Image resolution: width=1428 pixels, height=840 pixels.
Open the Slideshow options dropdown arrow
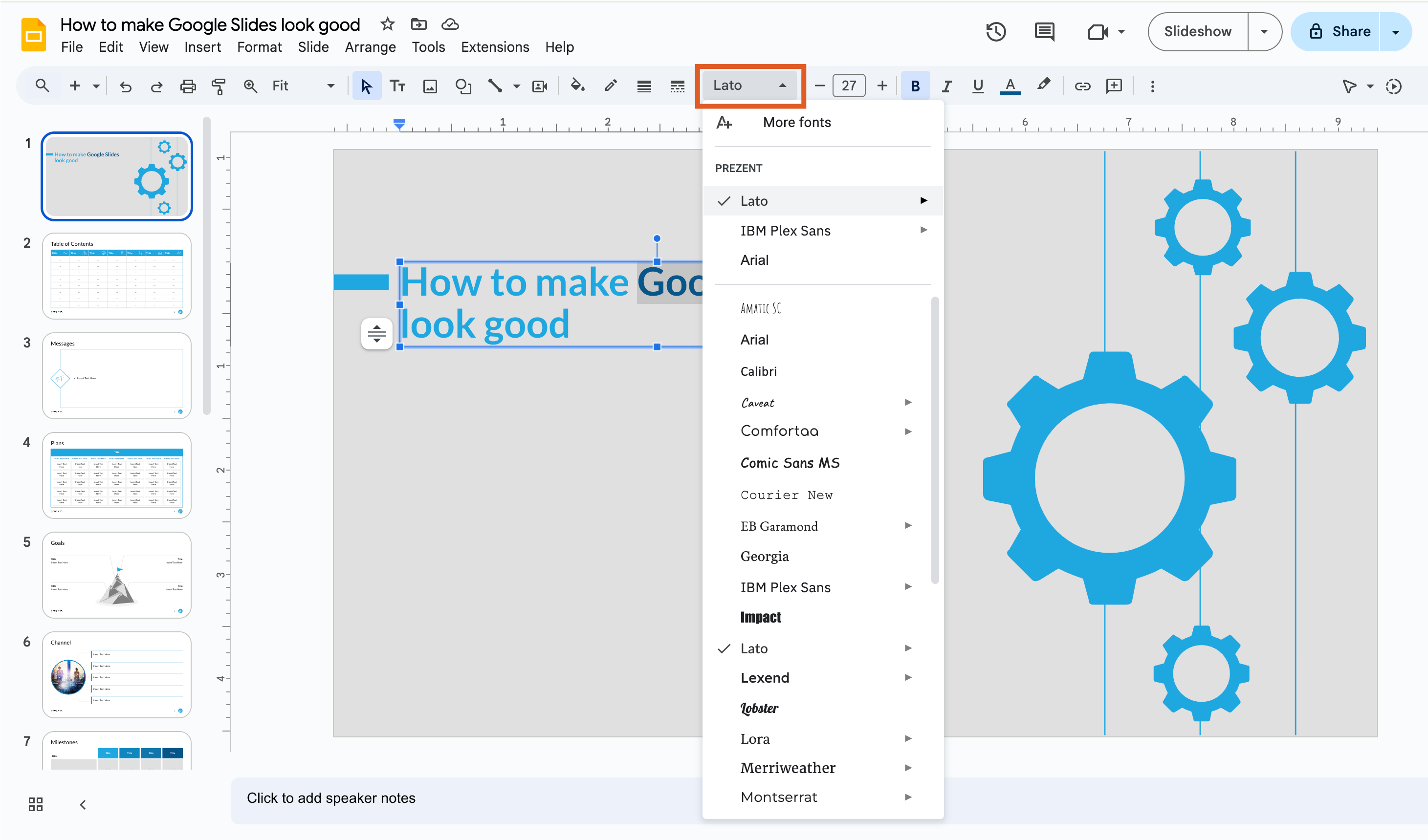(x=1264, y=32)
